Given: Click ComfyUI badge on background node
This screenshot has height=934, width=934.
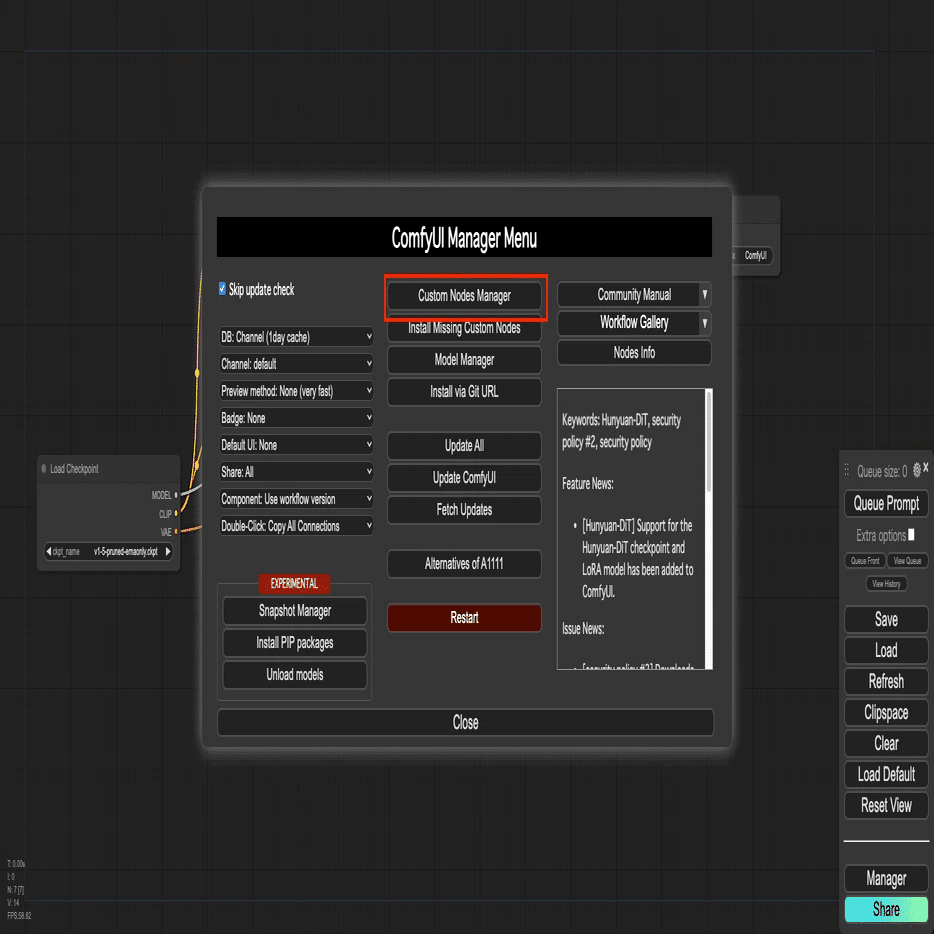Looking at the screenshot, I should (x=755, y=256).
